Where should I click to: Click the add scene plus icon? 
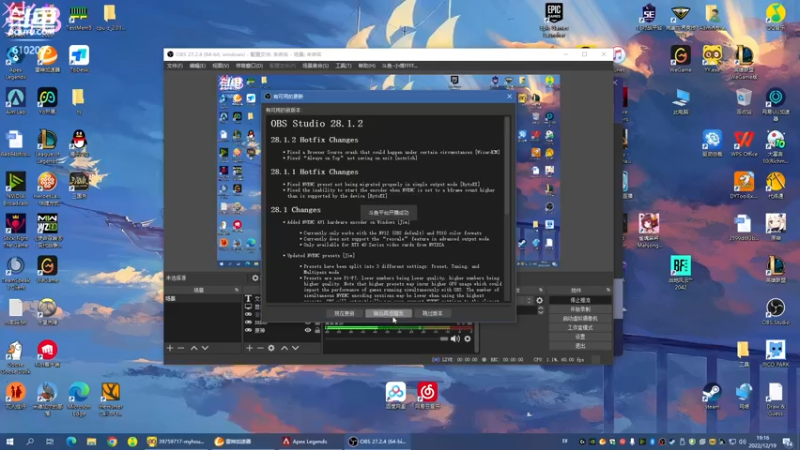(170, 348)
